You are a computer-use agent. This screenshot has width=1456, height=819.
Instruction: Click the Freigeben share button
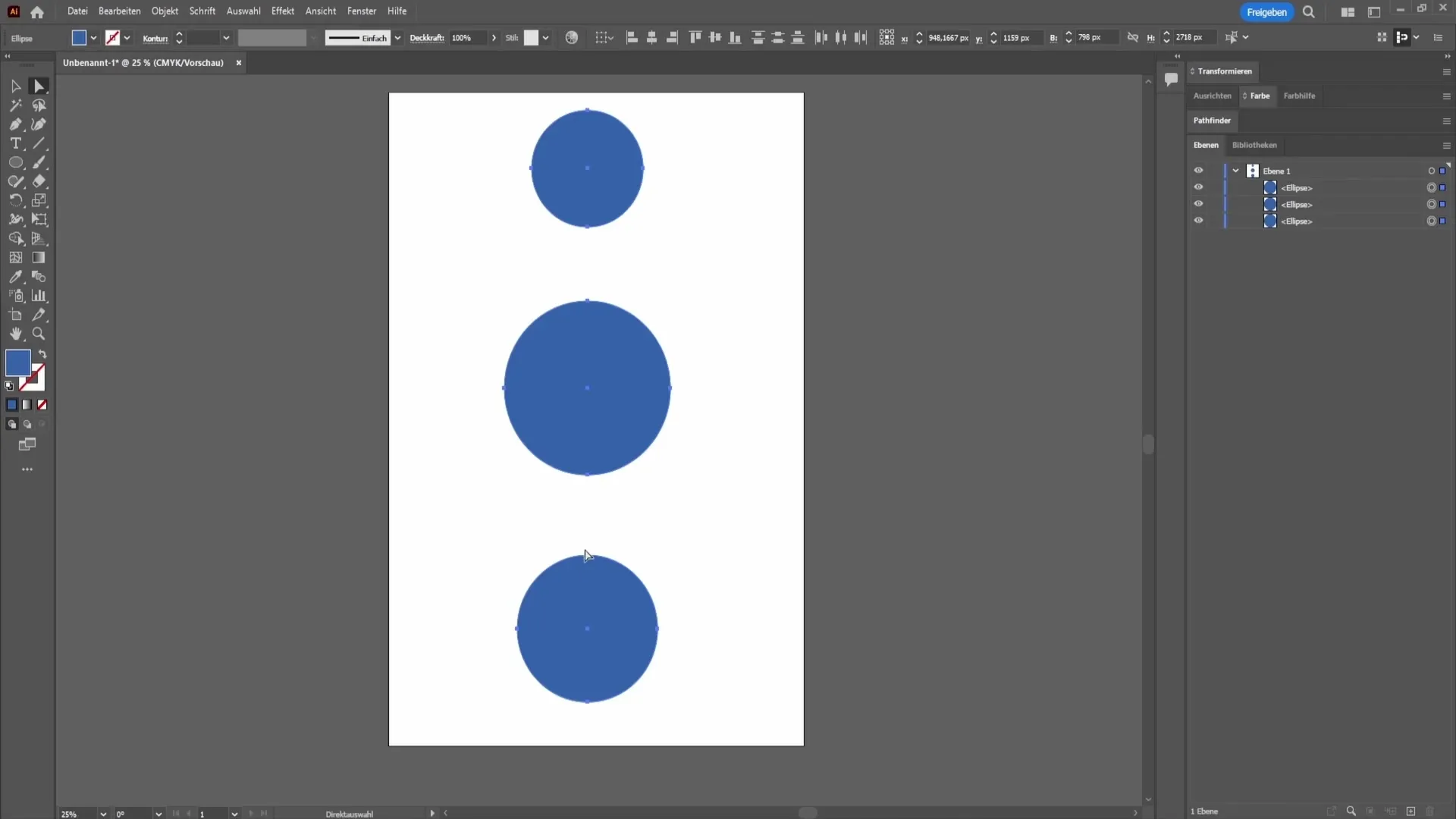[1266, 12]
